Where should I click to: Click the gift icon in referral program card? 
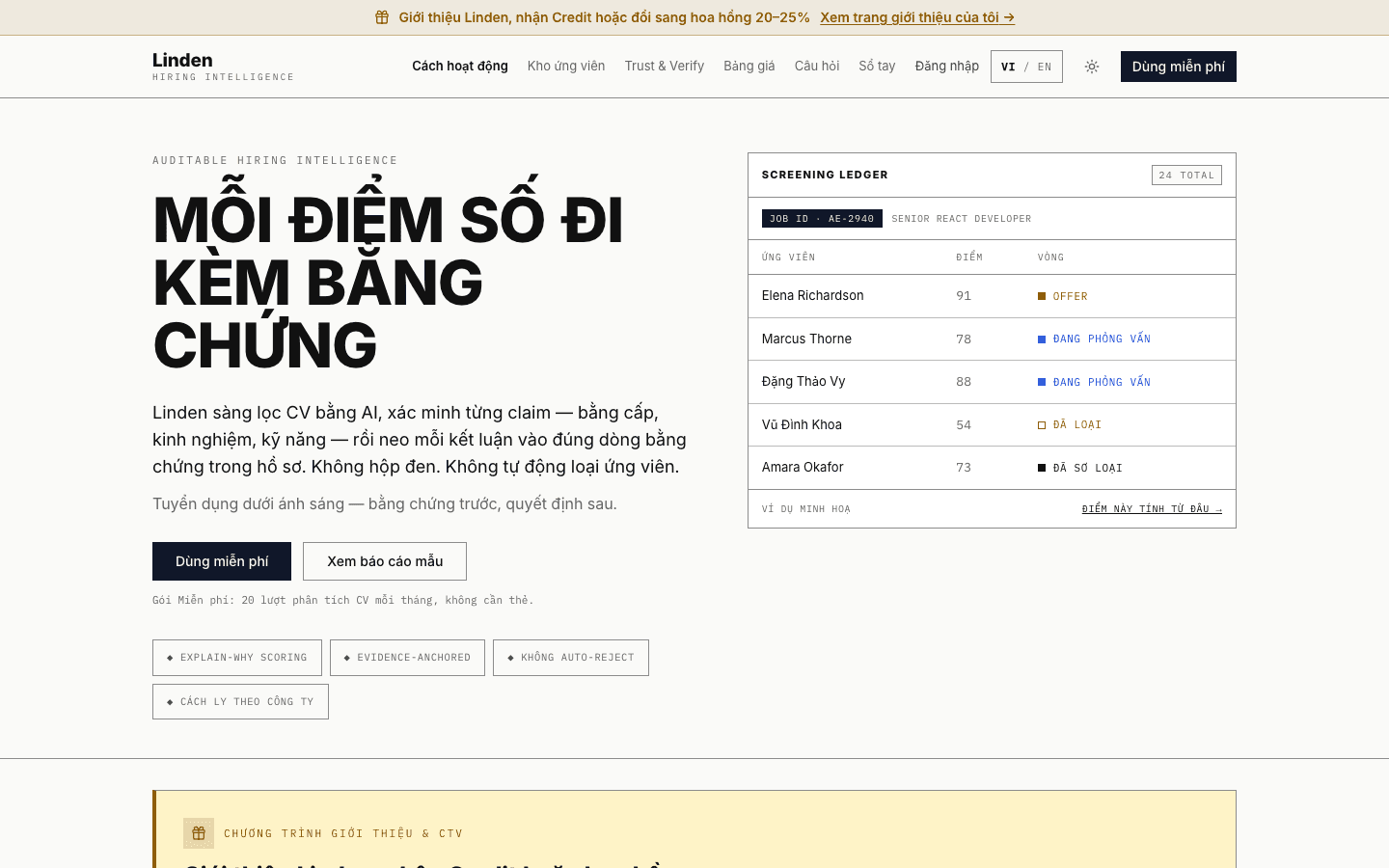pyautogui.click(x=199, y=833)
